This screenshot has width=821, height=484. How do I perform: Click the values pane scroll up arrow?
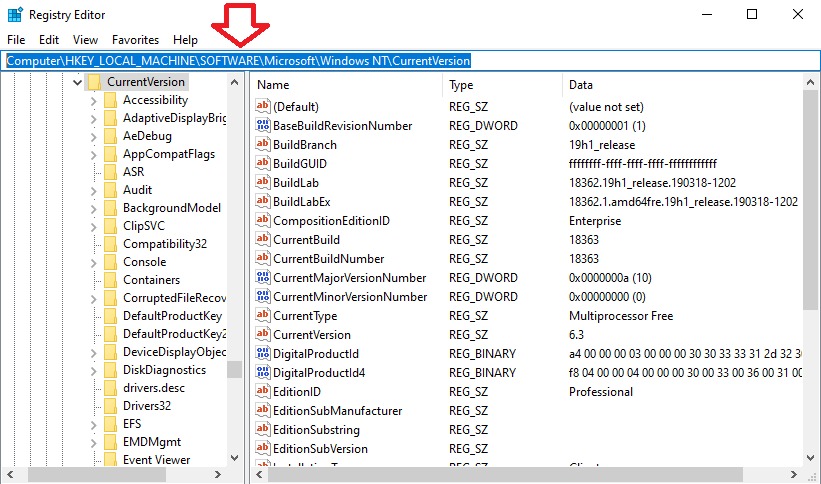pos(810,82)
